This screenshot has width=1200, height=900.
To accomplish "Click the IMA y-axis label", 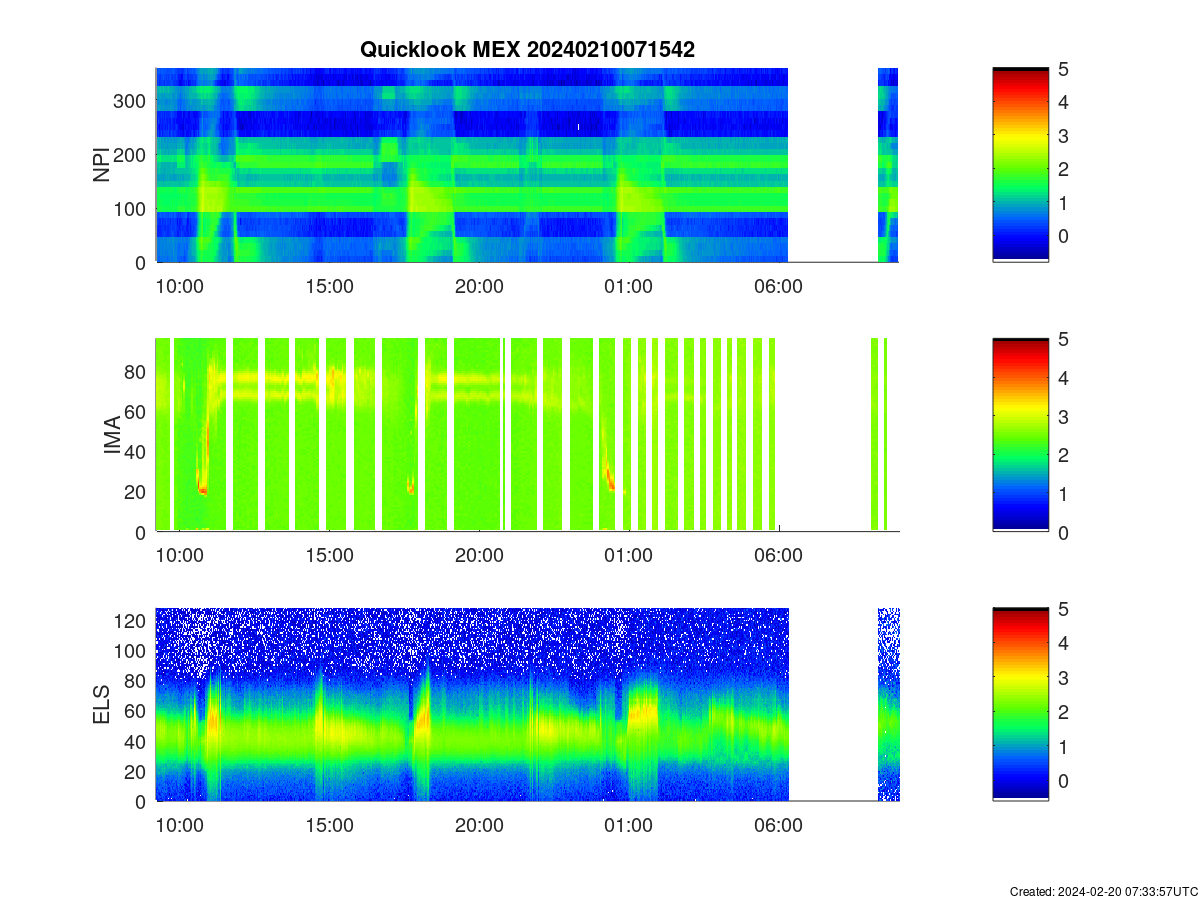I will click(113, 436).
